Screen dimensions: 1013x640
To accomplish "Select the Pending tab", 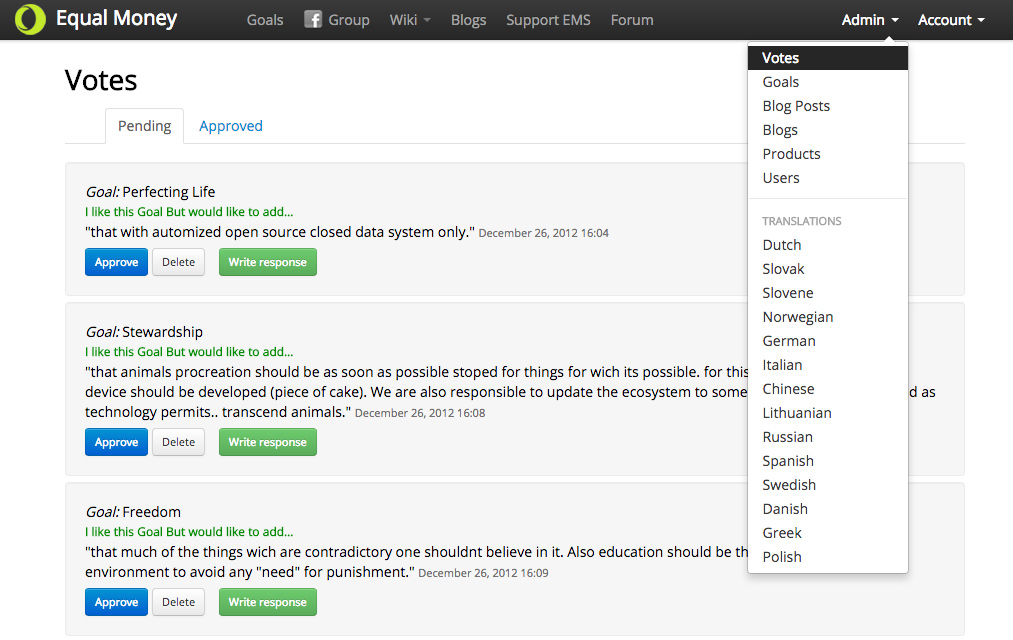I will click(144, 125).
